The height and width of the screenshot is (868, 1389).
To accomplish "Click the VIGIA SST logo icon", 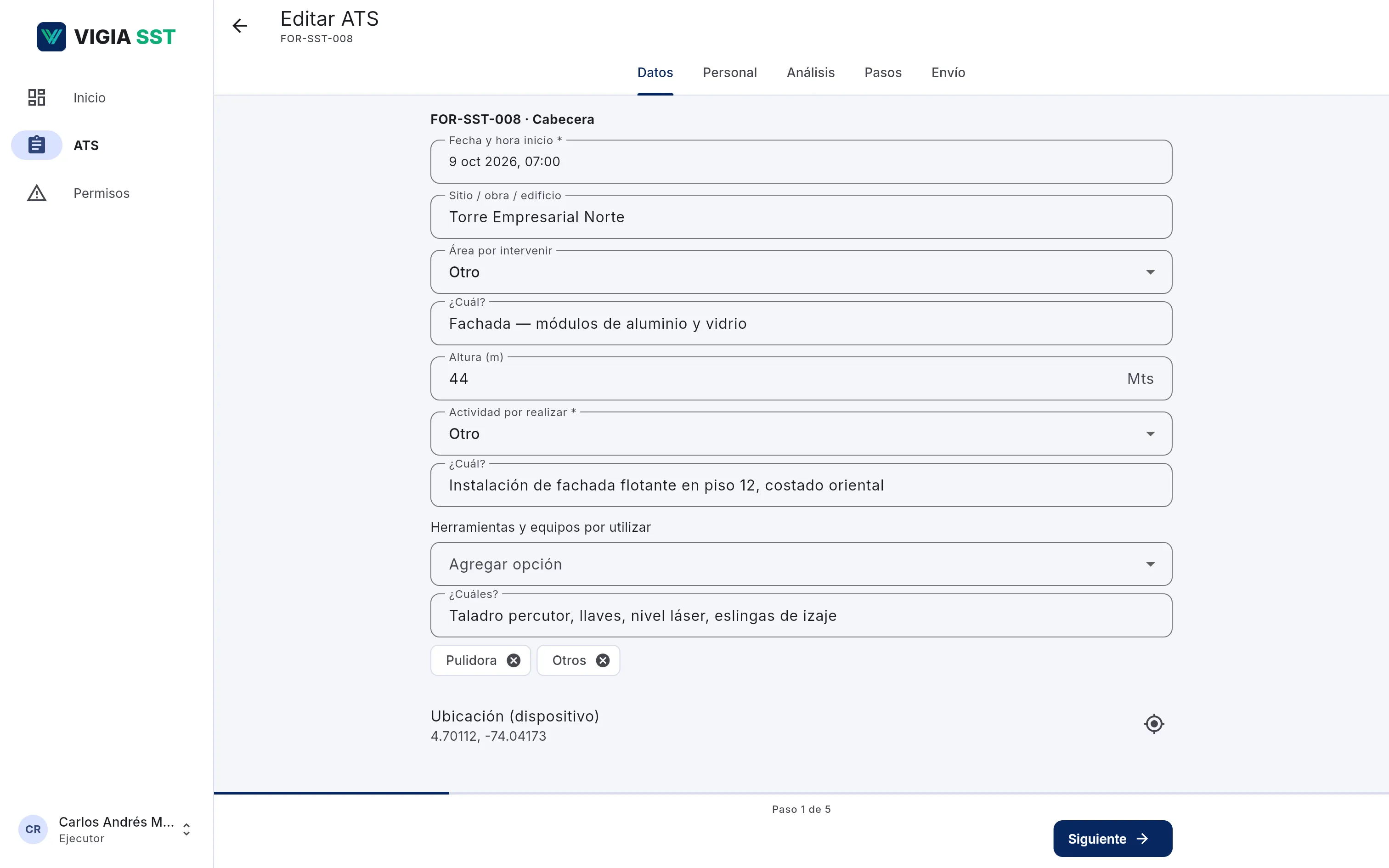I will click(51, 37).
